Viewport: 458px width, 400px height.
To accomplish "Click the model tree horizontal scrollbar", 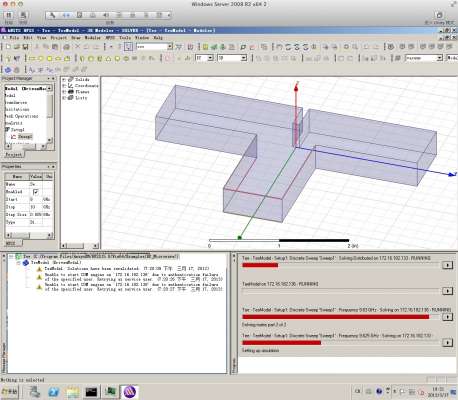I will pyautogui.click(x=80, y=246).
